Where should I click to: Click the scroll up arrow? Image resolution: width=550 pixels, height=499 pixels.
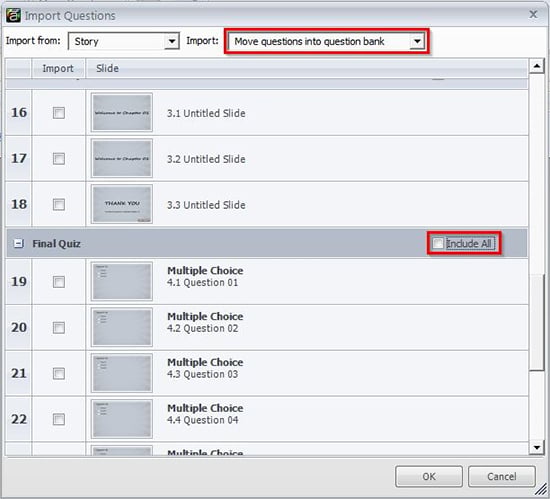point(536,66)
